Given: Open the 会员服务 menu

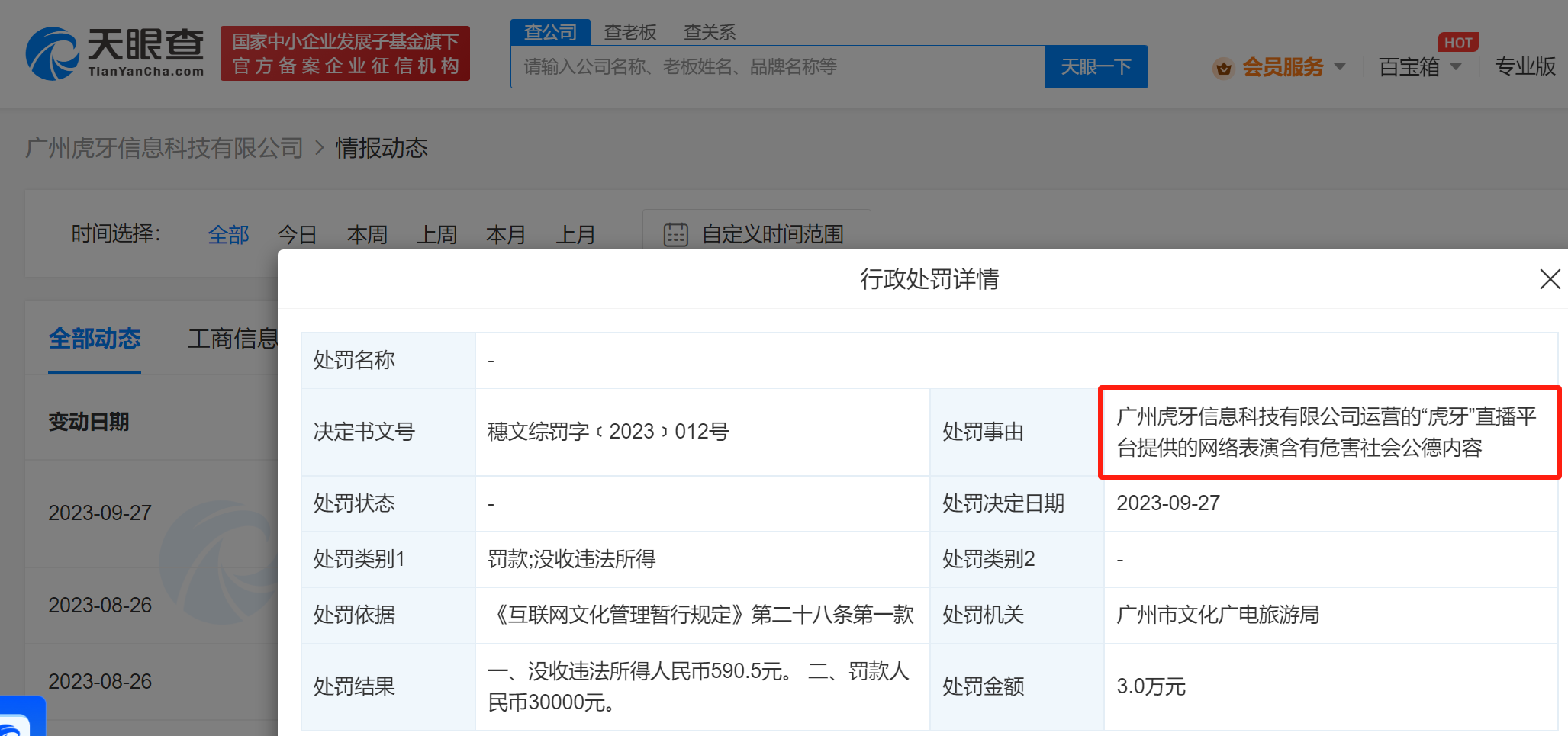Looking at the screenshot, I should pos(1283,67).
